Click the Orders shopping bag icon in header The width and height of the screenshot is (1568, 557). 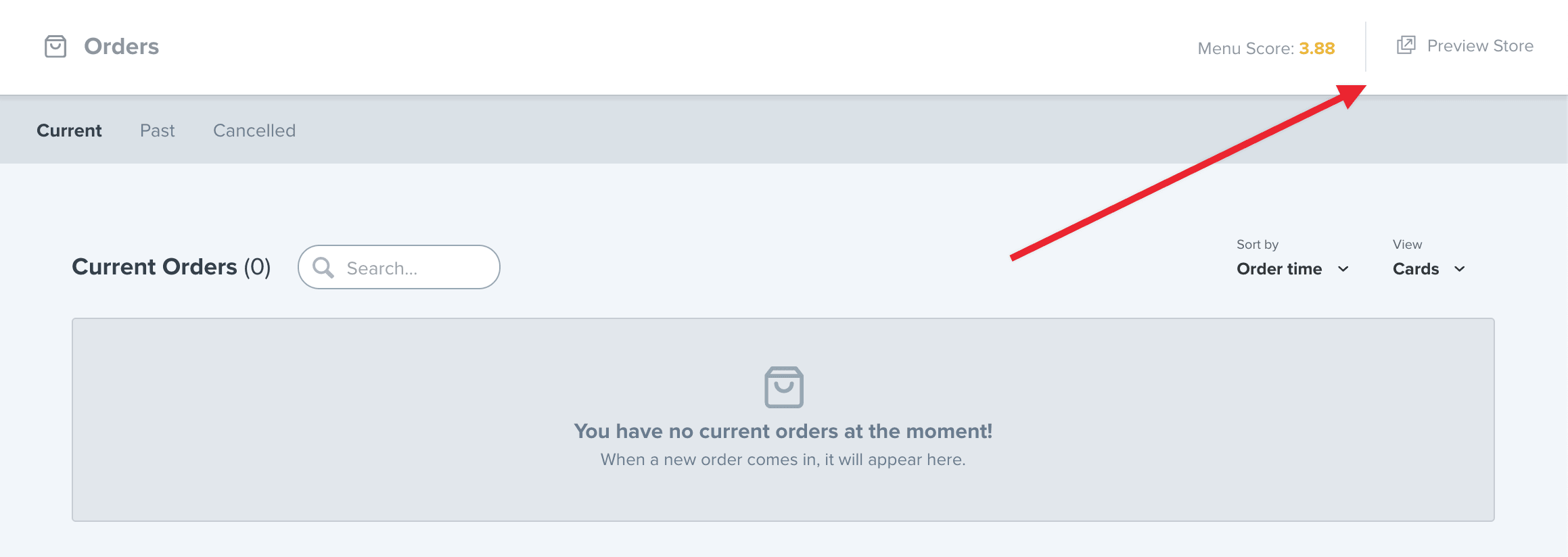point(55,47)
